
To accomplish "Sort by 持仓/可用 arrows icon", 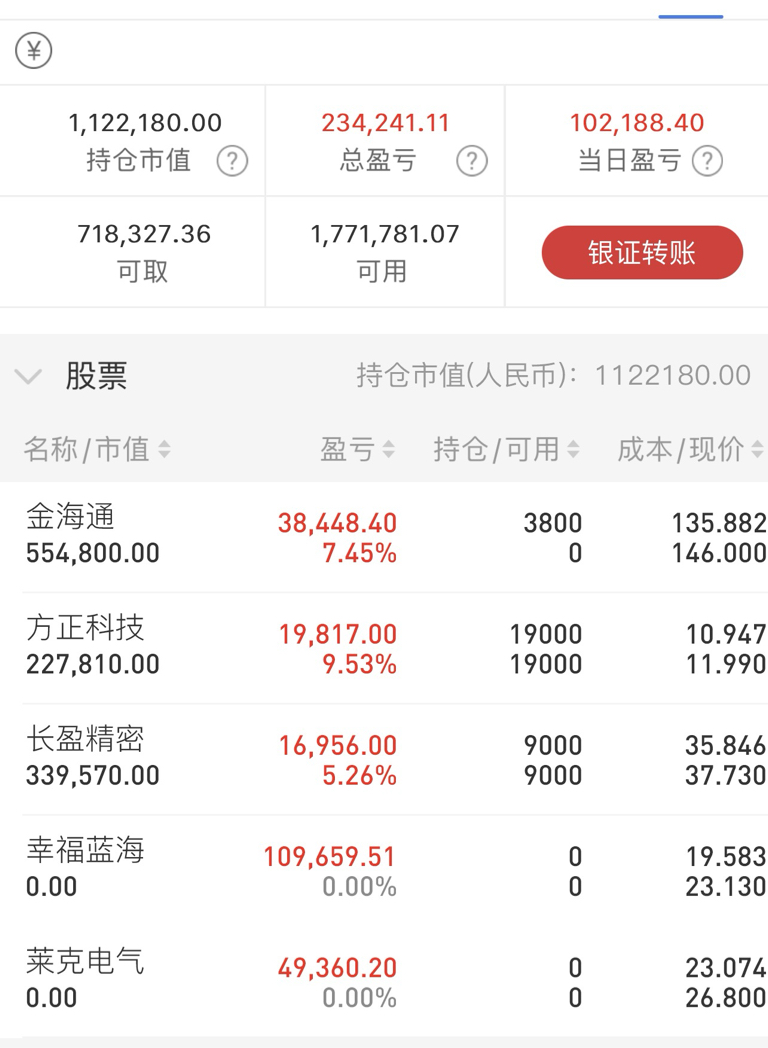I will [573, 449].
